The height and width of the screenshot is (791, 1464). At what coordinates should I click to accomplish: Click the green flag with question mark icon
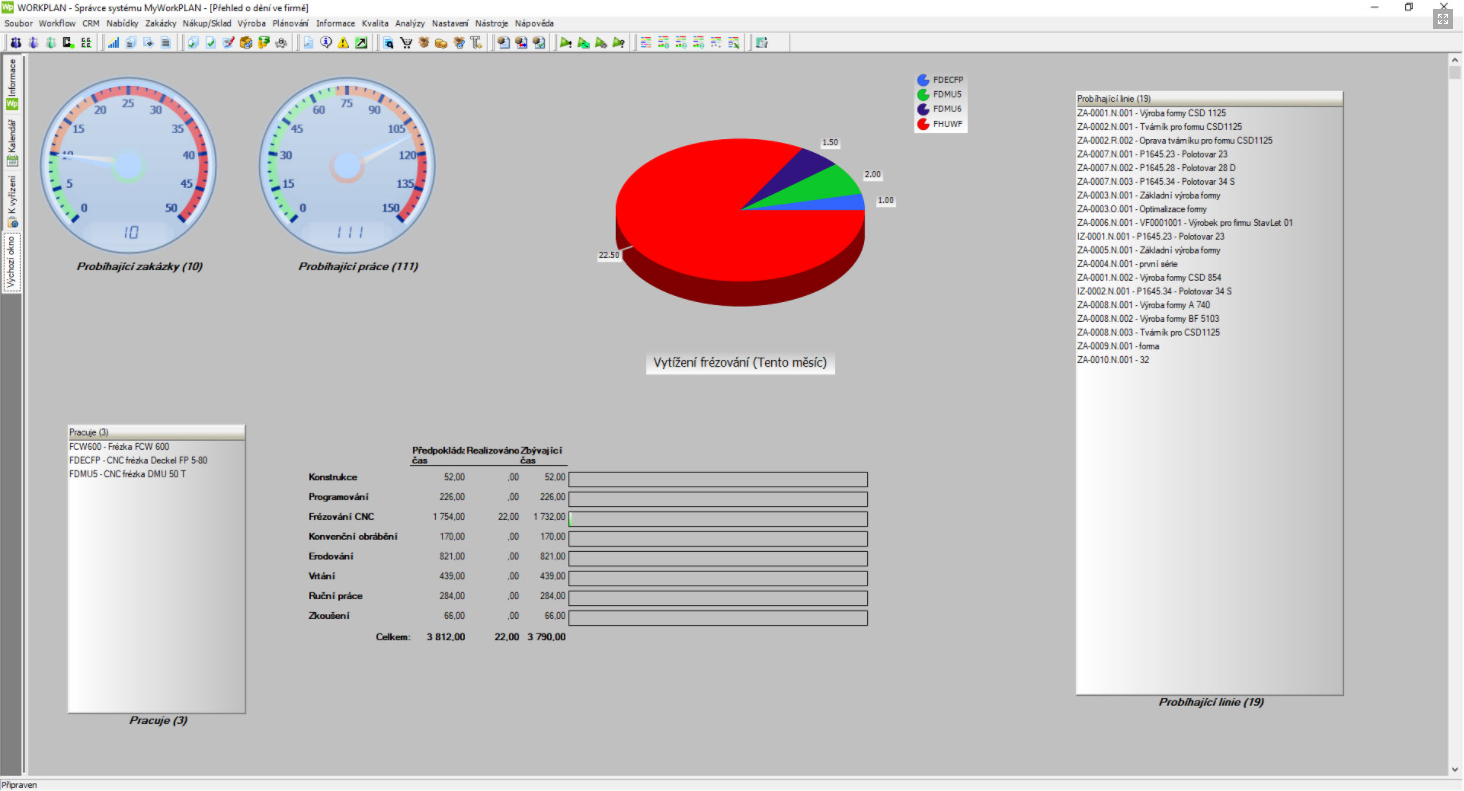click(x=619, y=43)
